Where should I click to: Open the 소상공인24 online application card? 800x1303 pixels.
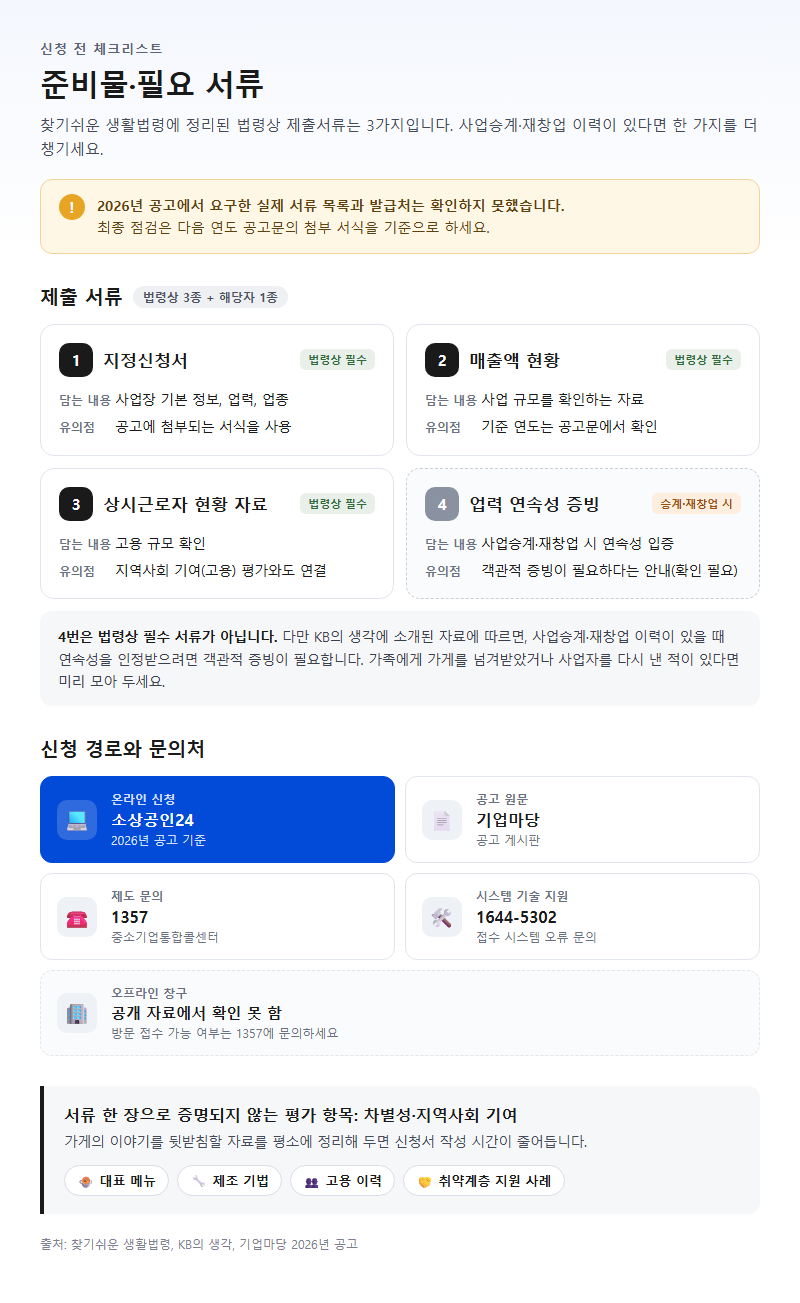pos(217,819)
